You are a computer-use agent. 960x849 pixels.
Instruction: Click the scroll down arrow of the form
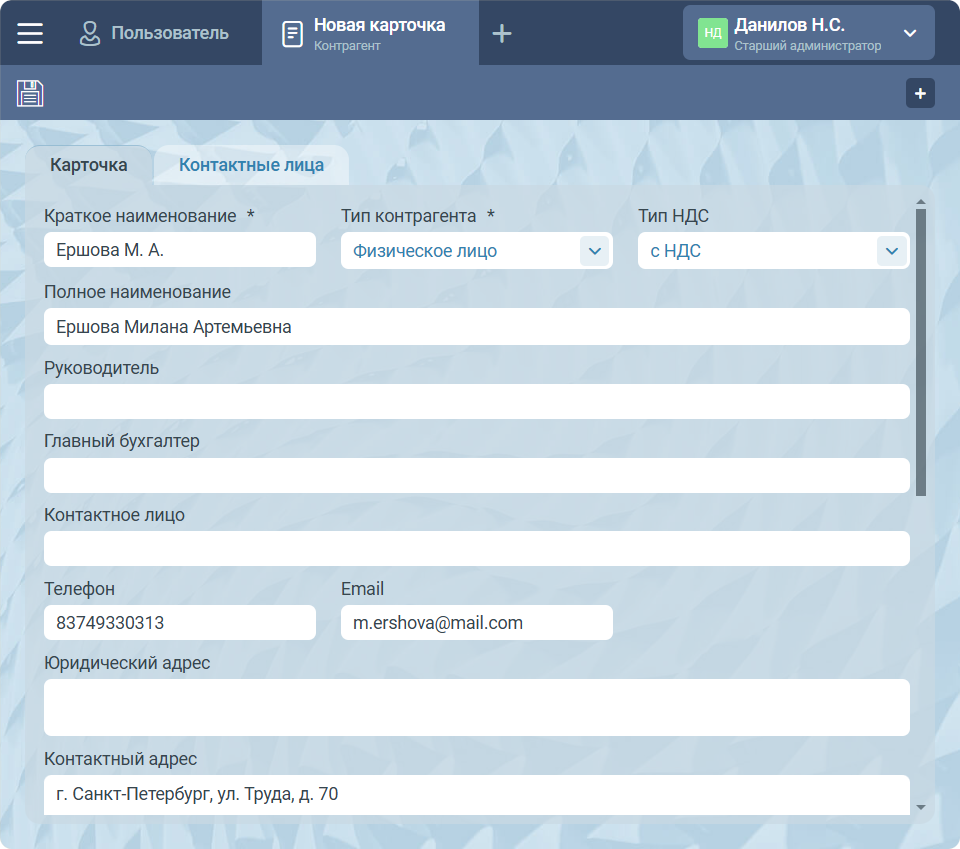[x=920, y=807]
